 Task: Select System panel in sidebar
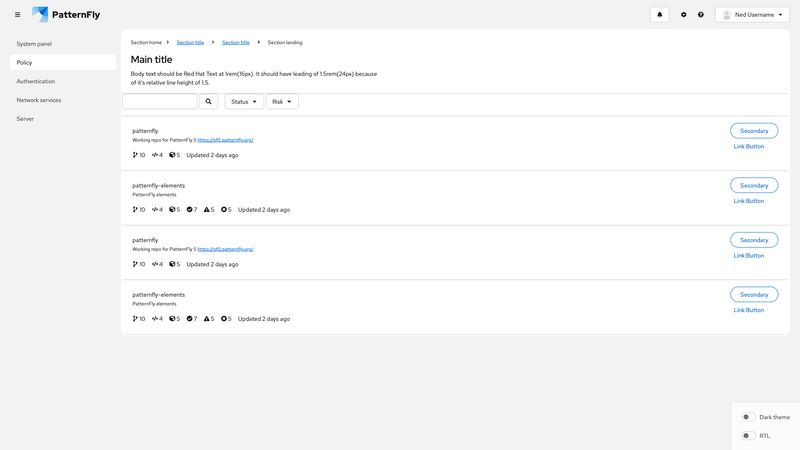click(x=34, y=44)
